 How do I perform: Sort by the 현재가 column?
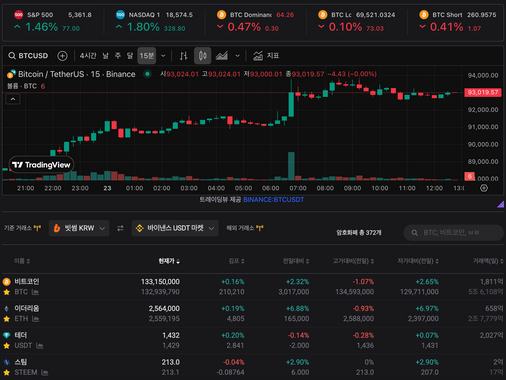[x=169, y=261]
